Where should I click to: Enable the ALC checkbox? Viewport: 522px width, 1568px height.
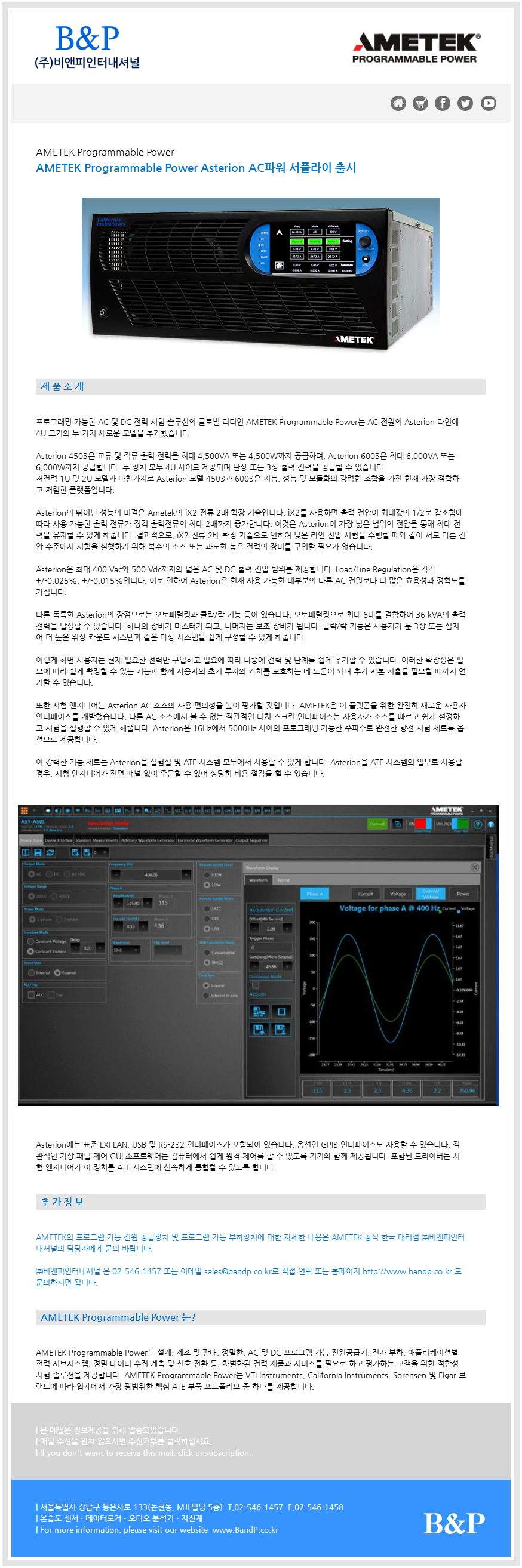[32, 995]
